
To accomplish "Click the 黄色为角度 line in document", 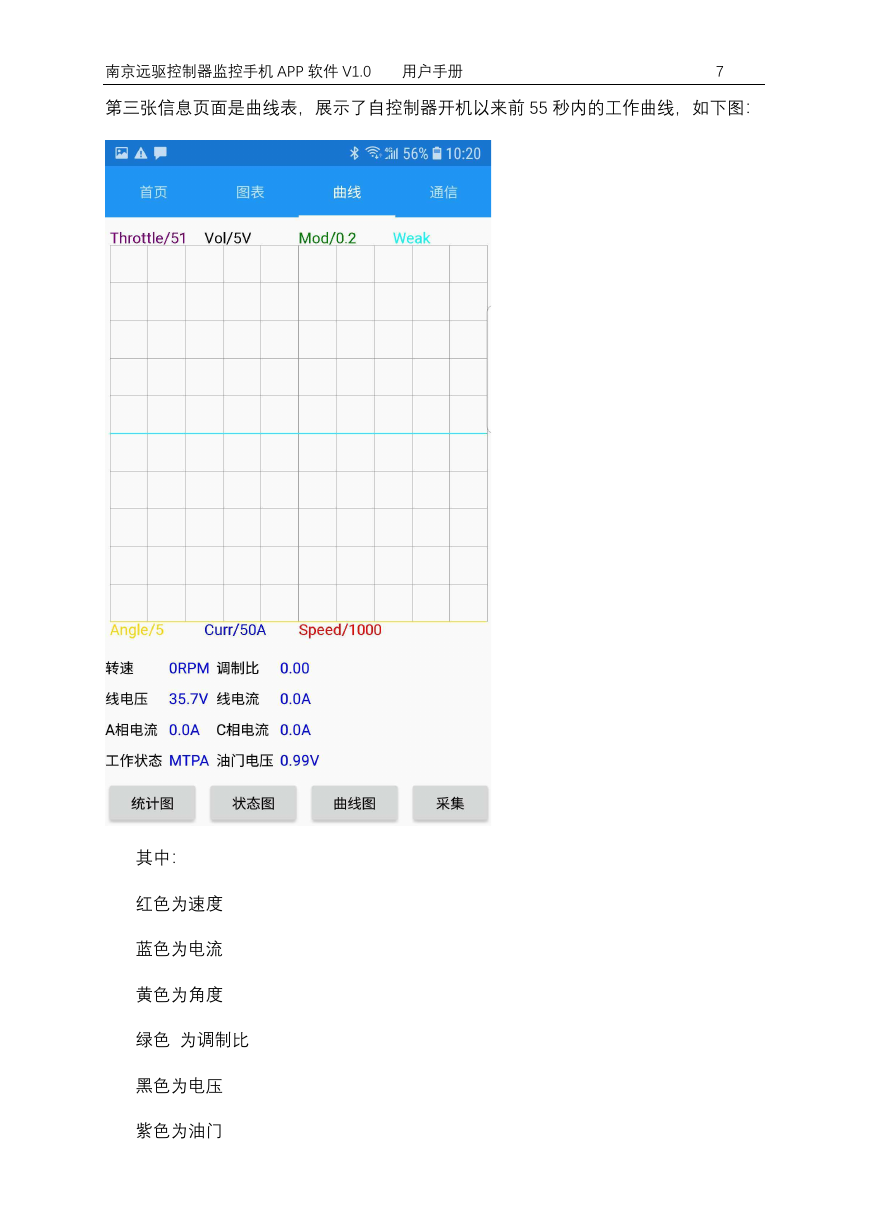I will click(x=180, y=995).
